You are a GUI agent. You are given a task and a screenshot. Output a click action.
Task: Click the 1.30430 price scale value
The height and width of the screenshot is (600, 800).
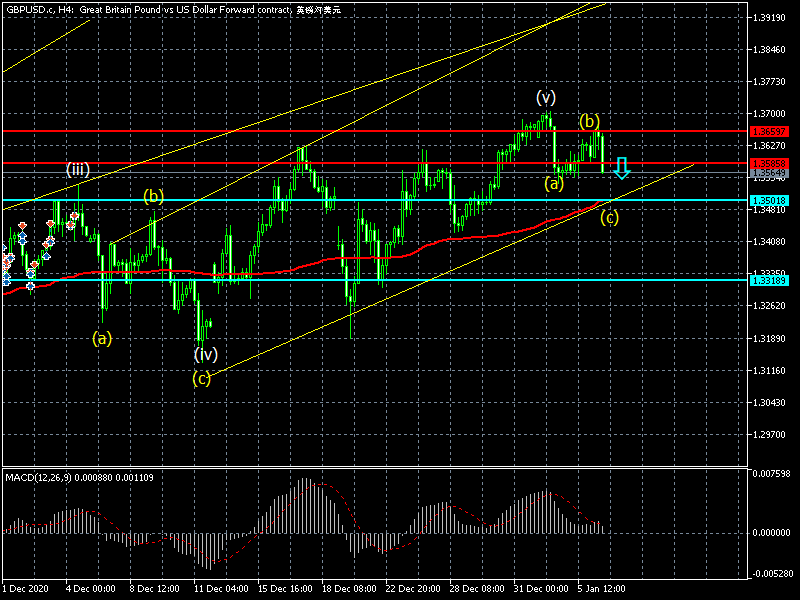pyautogui.click(x=769, y=403)
